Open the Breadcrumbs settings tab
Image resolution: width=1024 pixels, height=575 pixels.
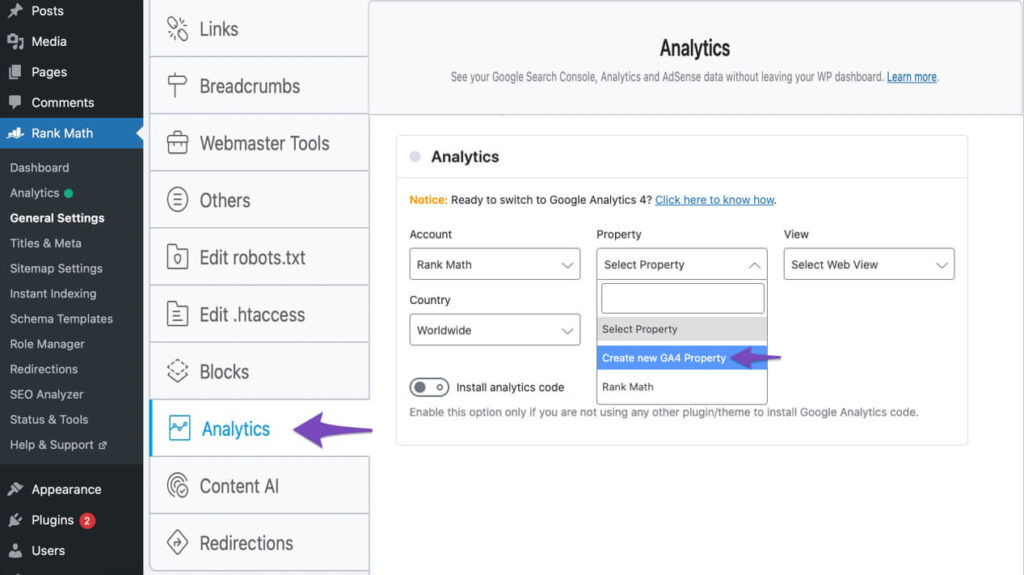(259, 86)
